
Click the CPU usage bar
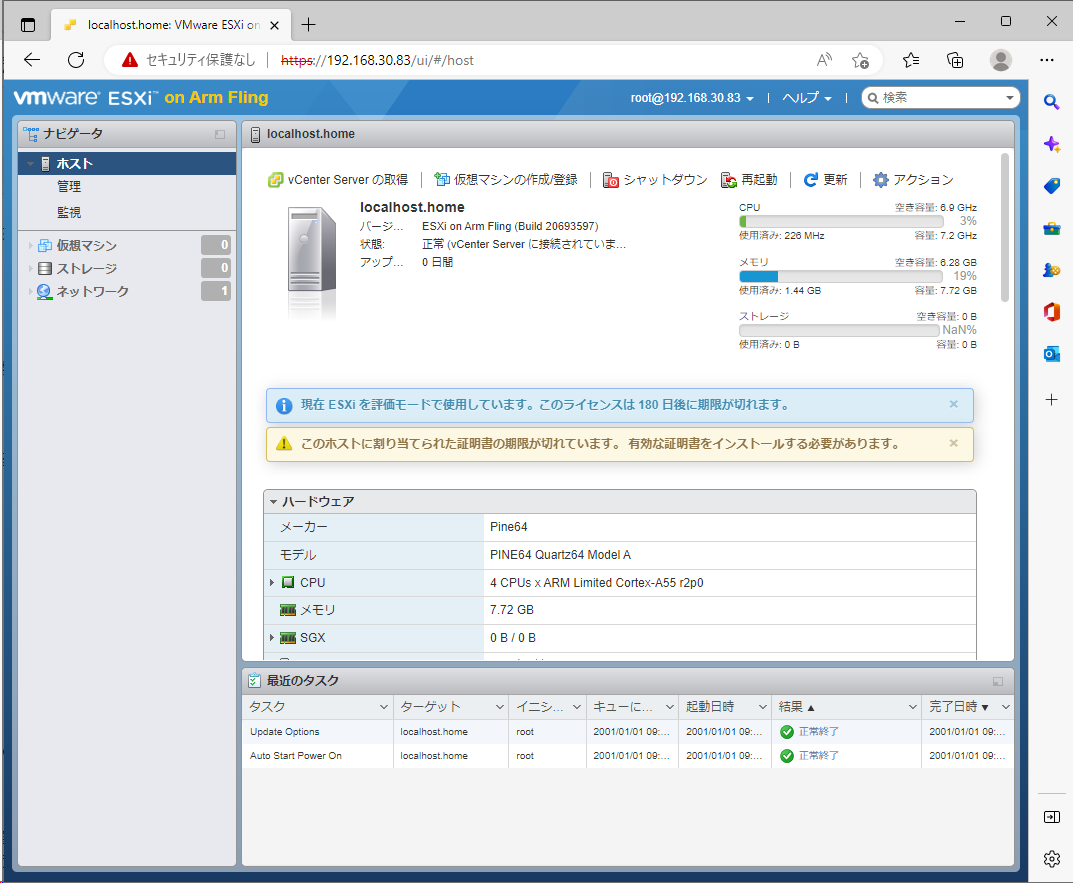pos(841,222)
